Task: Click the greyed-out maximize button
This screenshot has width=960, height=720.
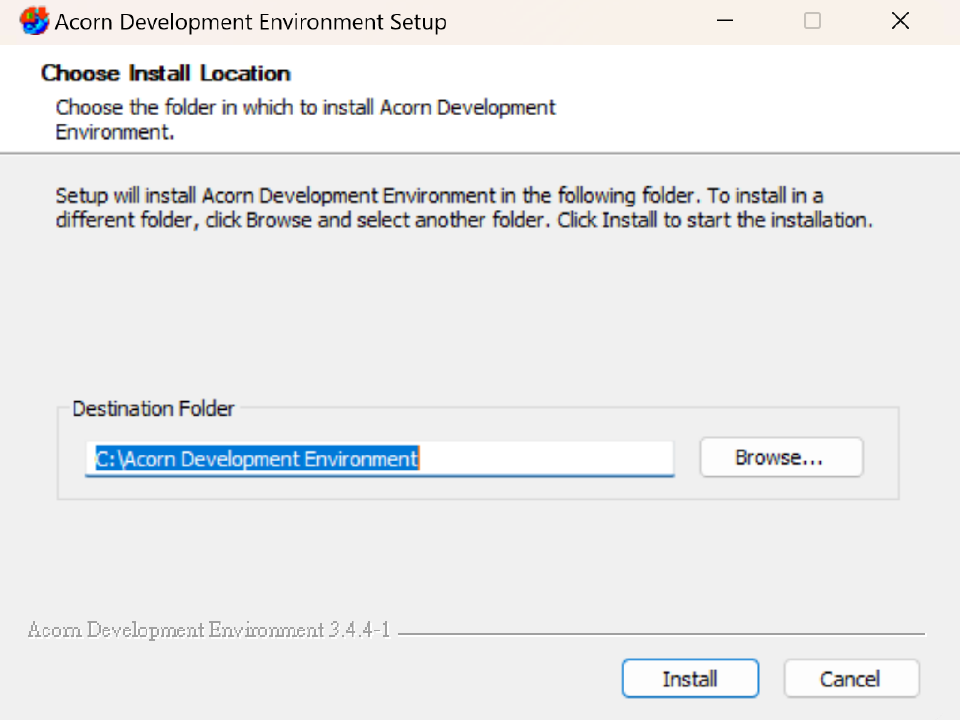Action: tap(812, 21)
